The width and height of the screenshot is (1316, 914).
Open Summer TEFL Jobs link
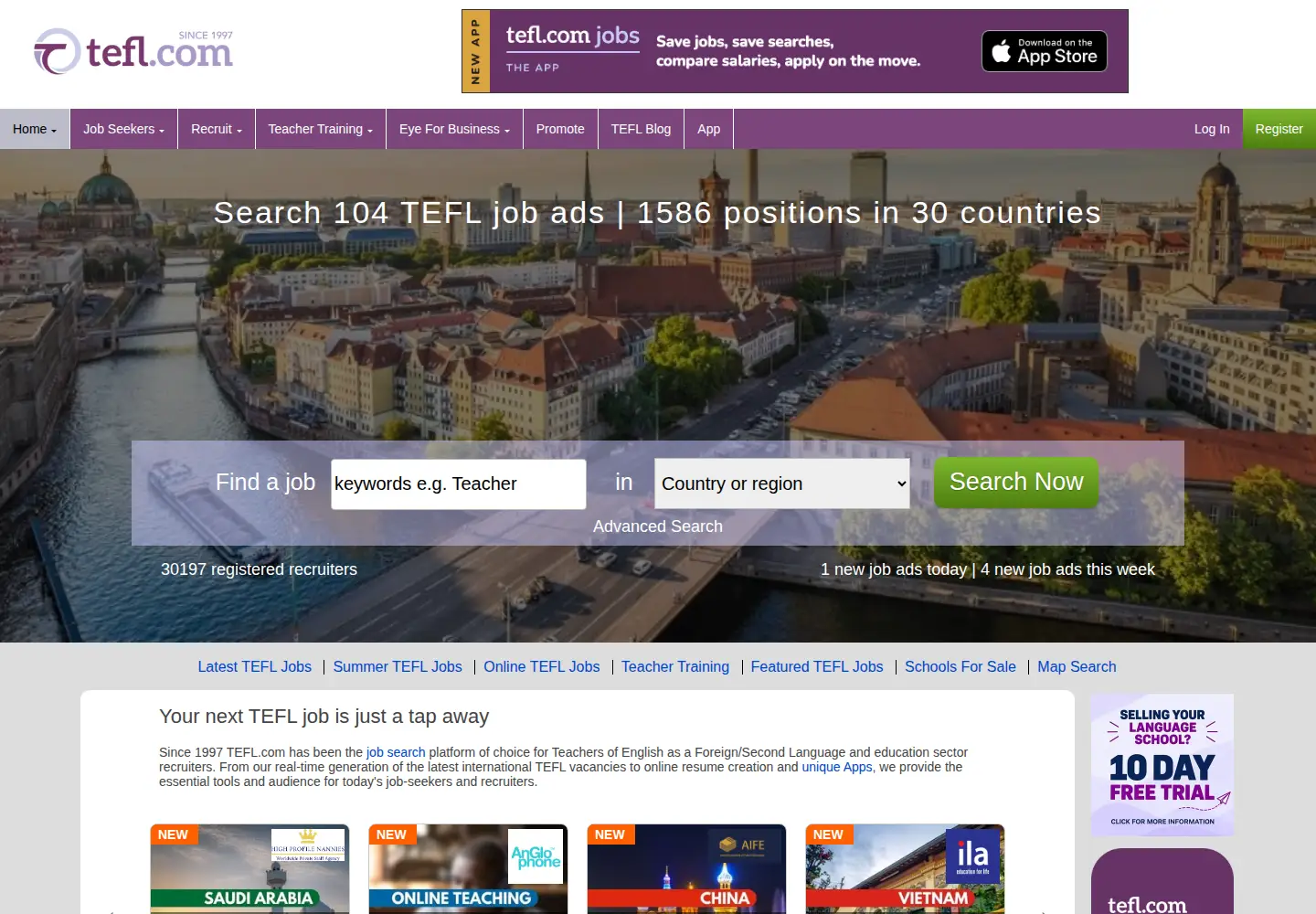pyautogui.click(x=398, y=667)
